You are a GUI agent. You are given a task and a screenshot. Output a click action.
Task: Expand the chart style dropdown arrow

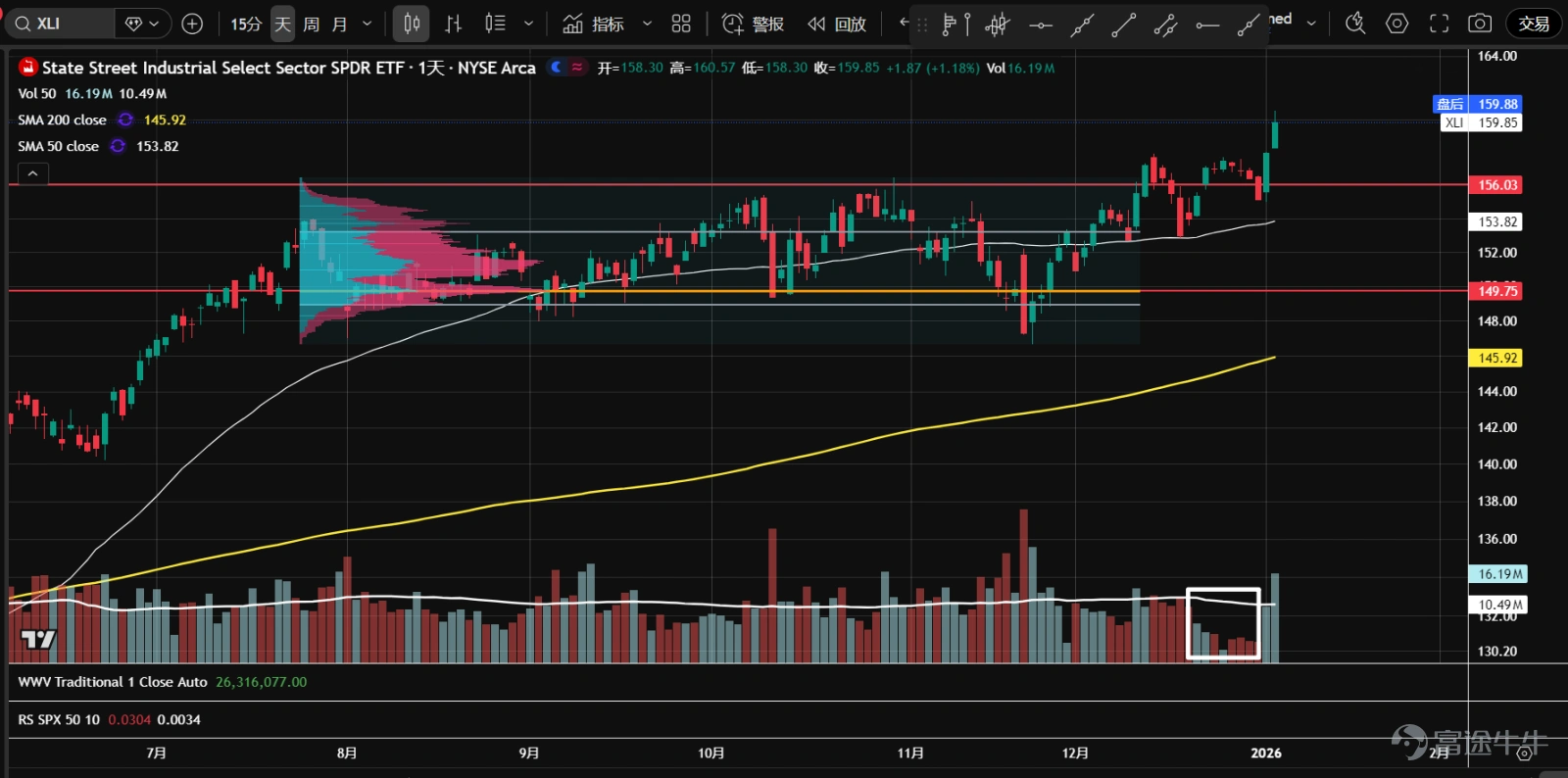(529, 24)
